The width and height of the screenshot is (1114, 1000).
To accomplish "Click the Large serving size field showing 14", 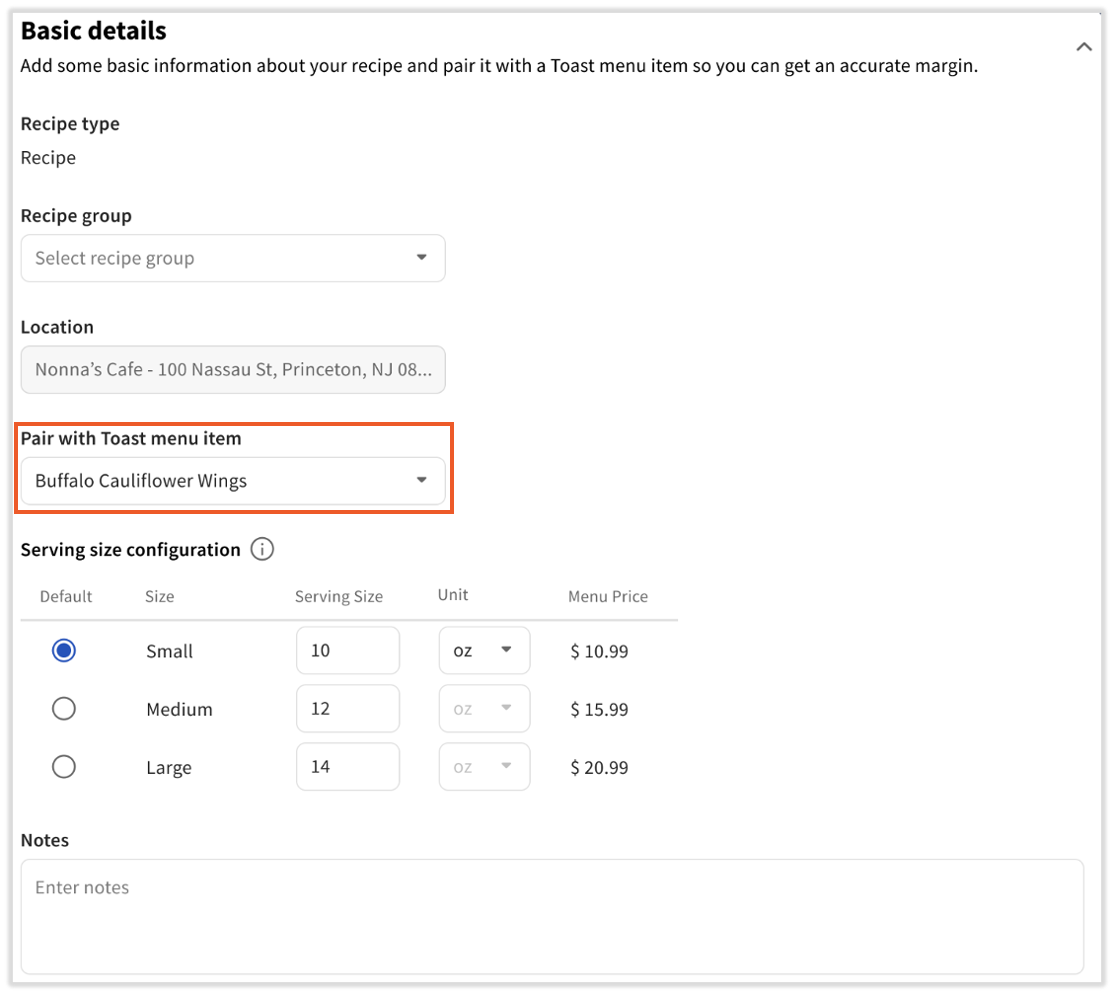I will pyautogui.click(x=347, y=767).
